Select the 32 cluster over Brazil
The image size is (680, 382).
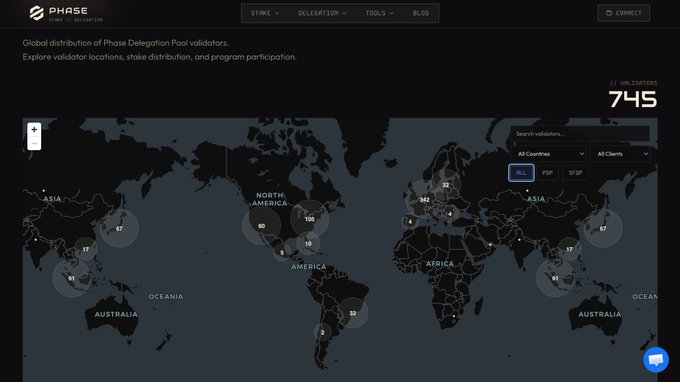point(353,313)
